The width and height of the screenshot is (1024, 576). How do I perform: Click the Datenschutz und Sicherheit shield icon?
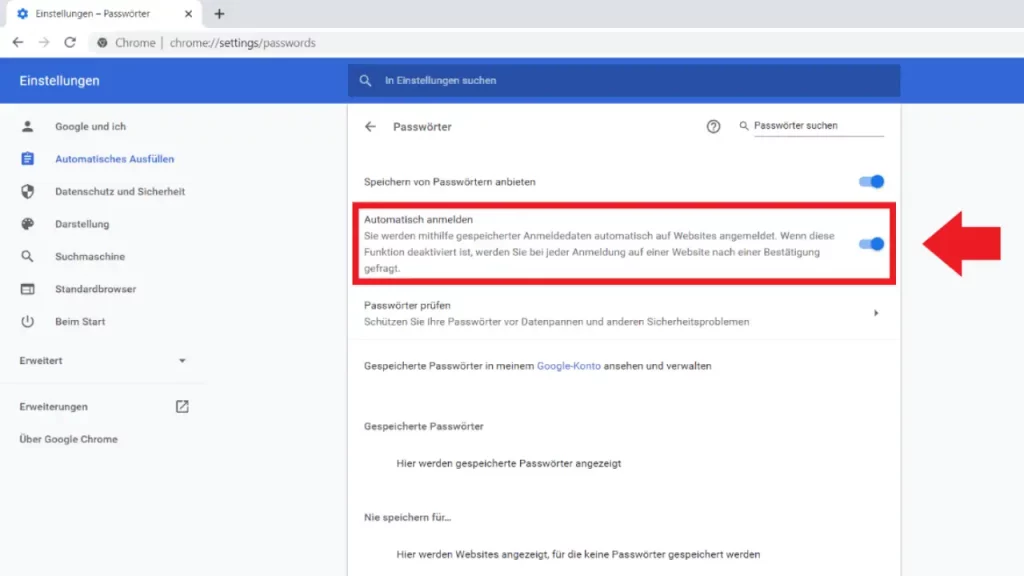coord(28,191)
